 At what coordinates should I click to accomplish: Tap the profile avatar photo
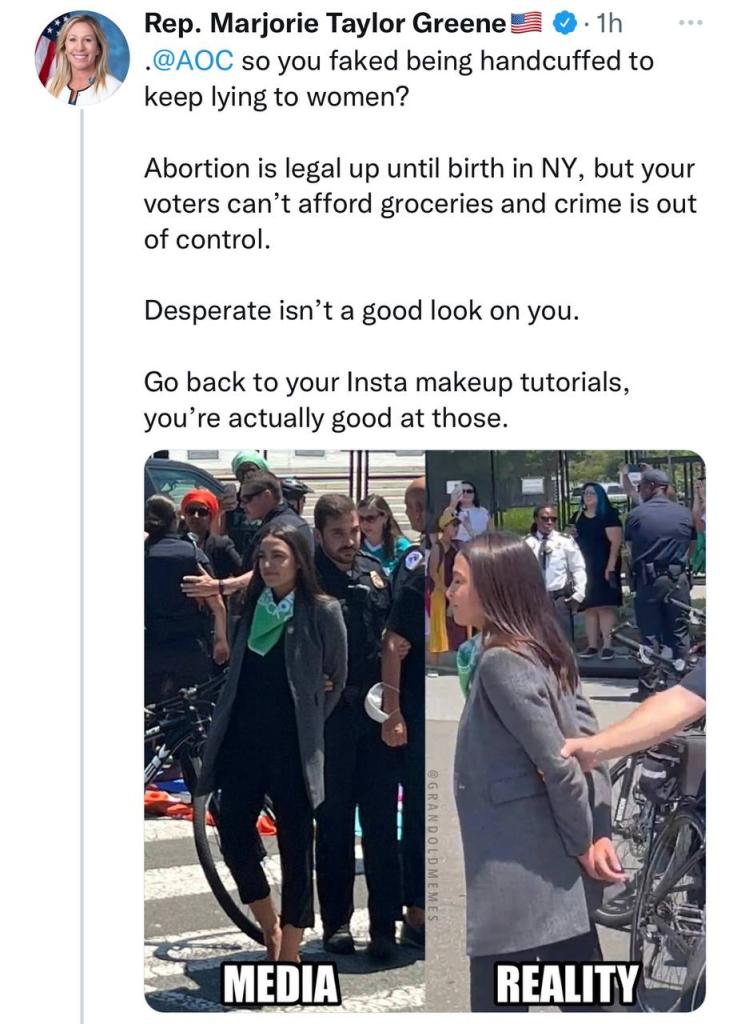(81, 58)
